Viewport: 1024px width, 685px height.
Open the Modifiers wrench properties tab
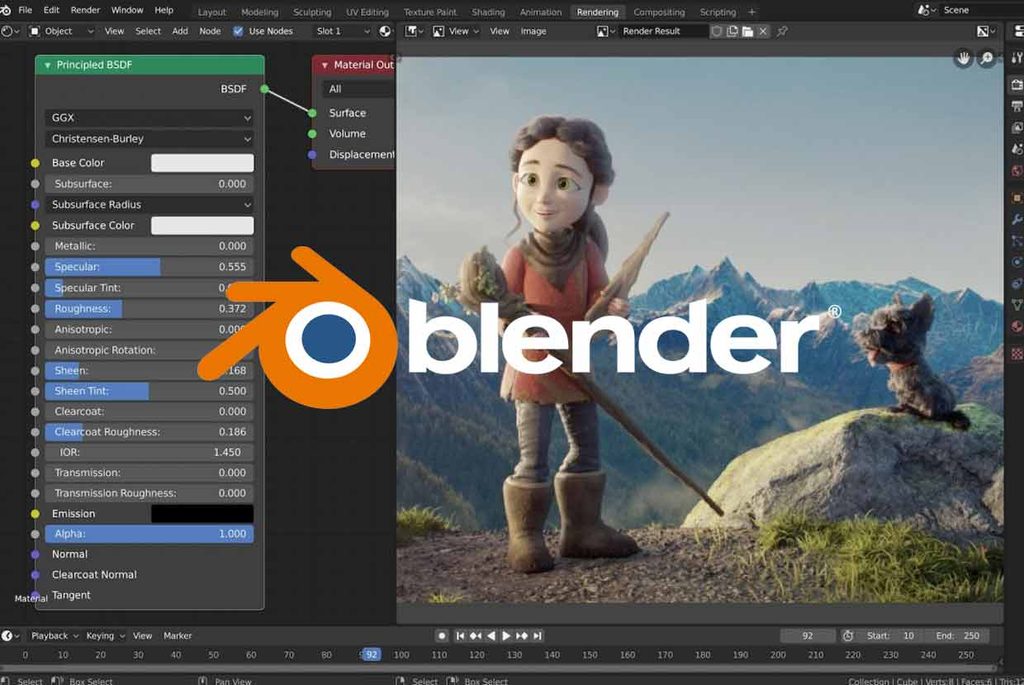pos(1017,219)
